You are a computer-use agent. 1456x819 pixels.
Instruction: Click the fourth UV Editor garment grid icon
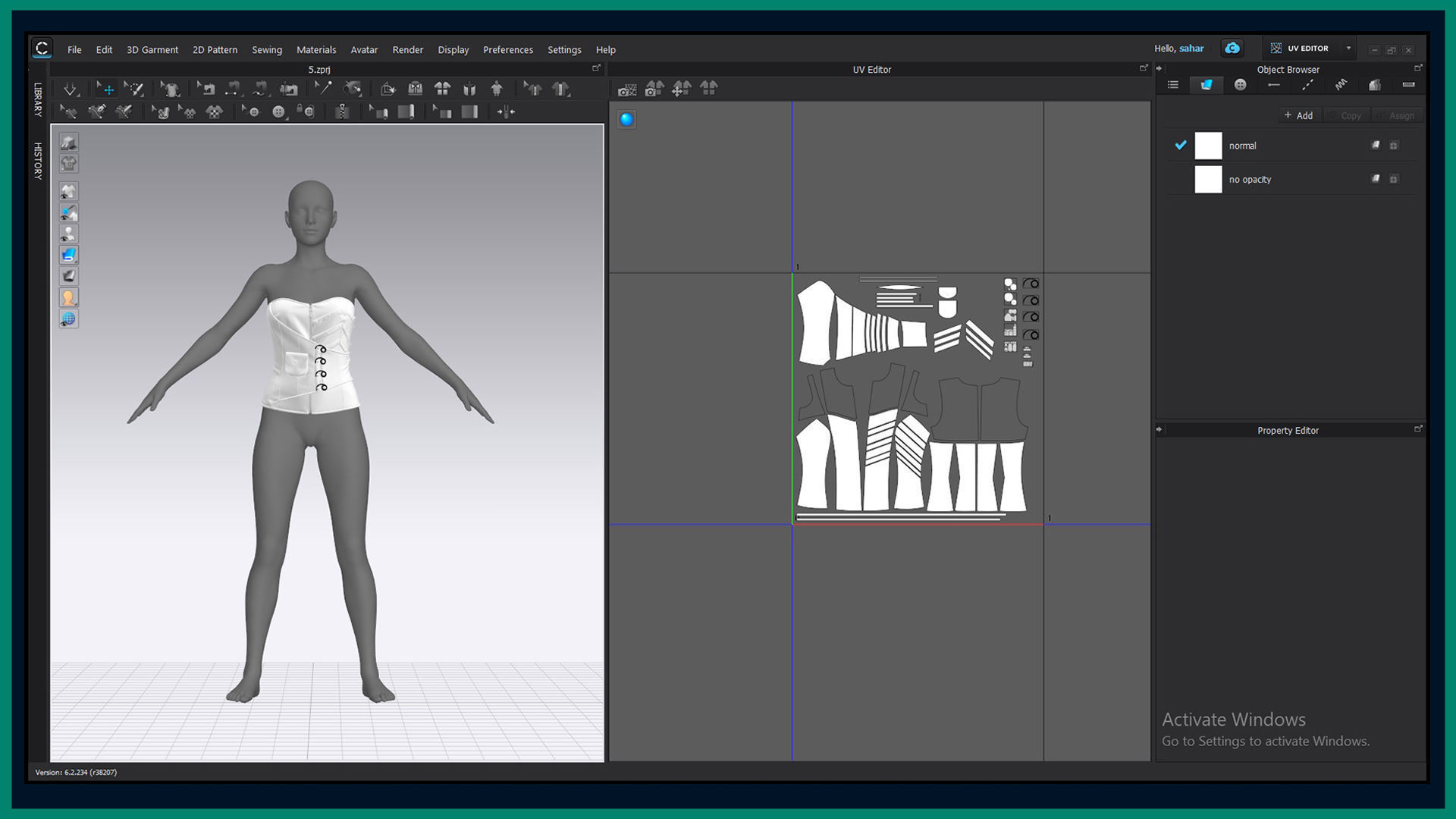[x=708, y=89]
